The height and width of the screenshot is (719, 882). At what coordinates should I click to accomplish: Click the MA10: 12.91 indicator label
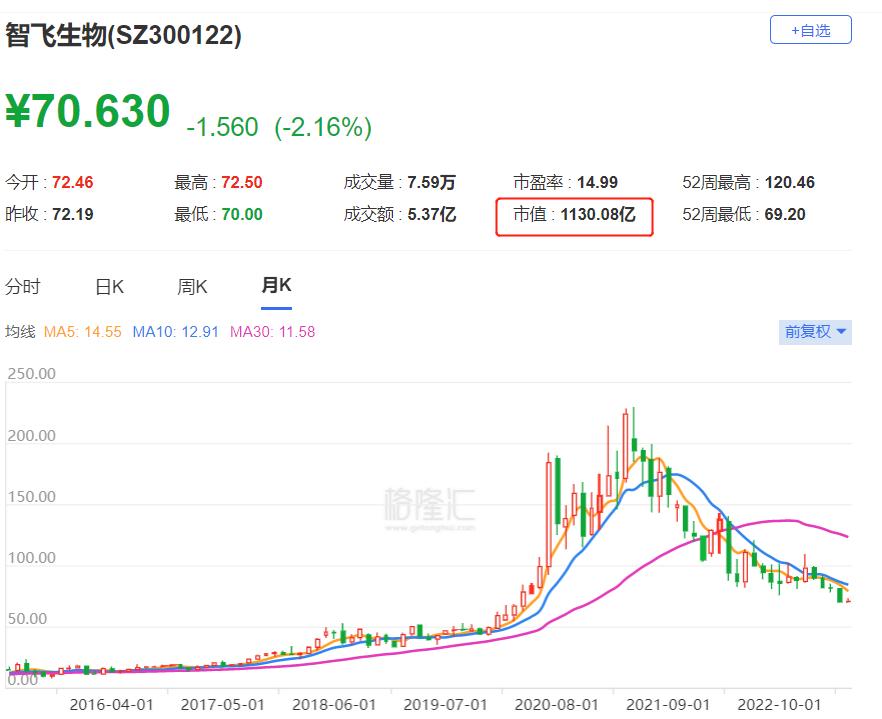coord(176,332)
